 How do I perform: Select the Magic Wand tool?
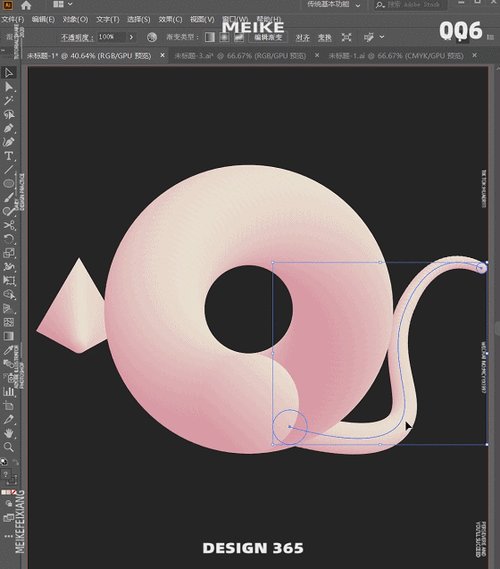click(x=8, y=101)
